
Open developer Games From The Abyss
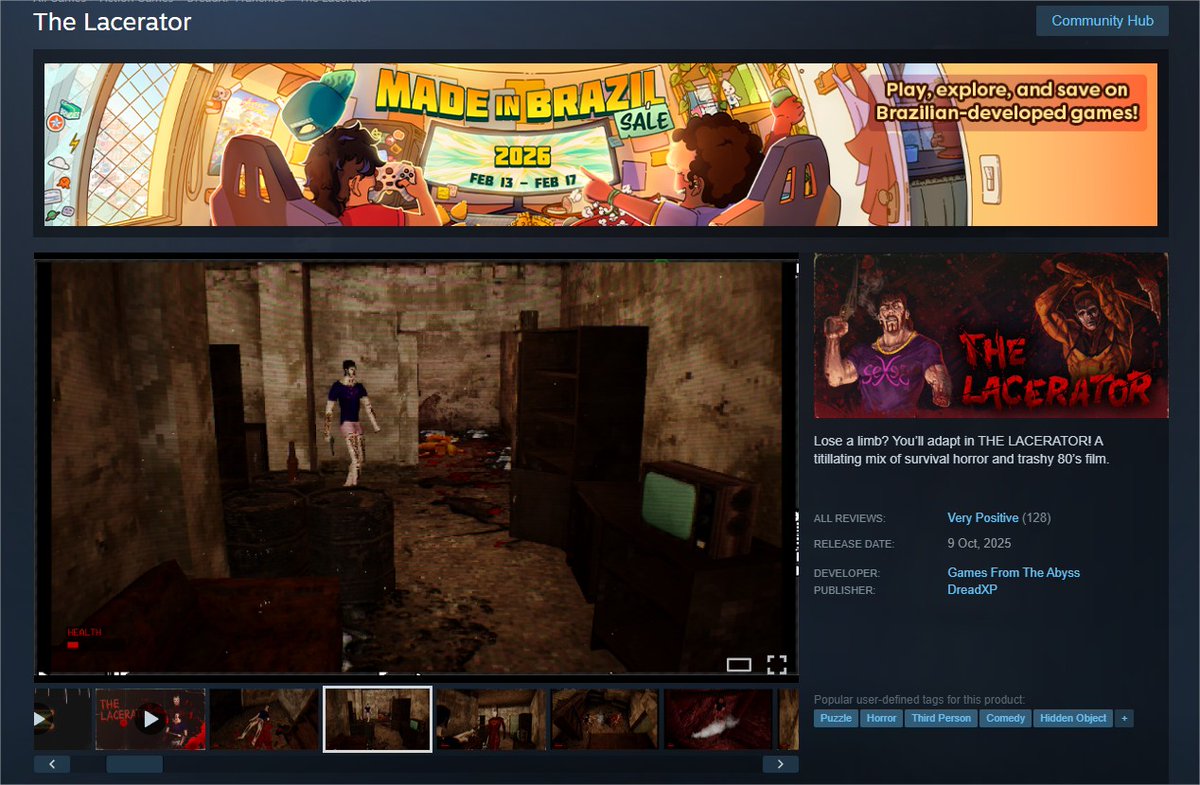point(1014,573)
